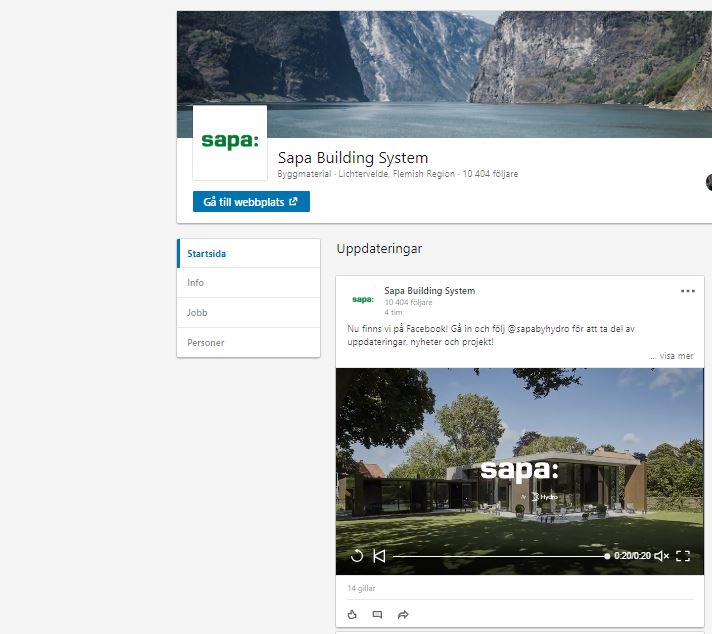Click the Uppdateringar heading

tap(379, 249)
